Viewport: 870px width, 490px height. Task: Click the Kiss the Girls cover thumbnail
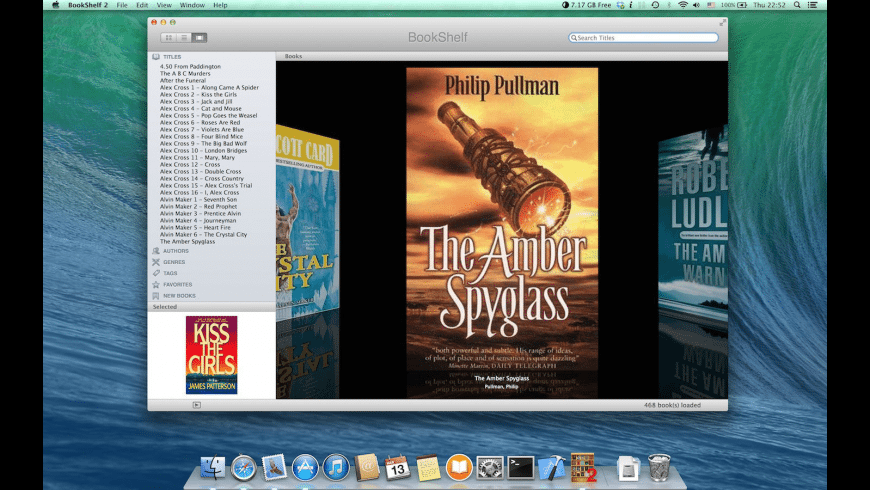pyautogui.click(x=211, y=355)
